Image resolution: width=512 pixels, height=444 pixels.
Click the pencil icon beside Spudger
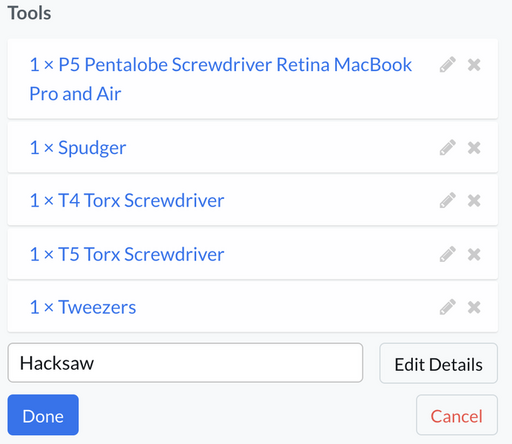click(x=447, y=148)
